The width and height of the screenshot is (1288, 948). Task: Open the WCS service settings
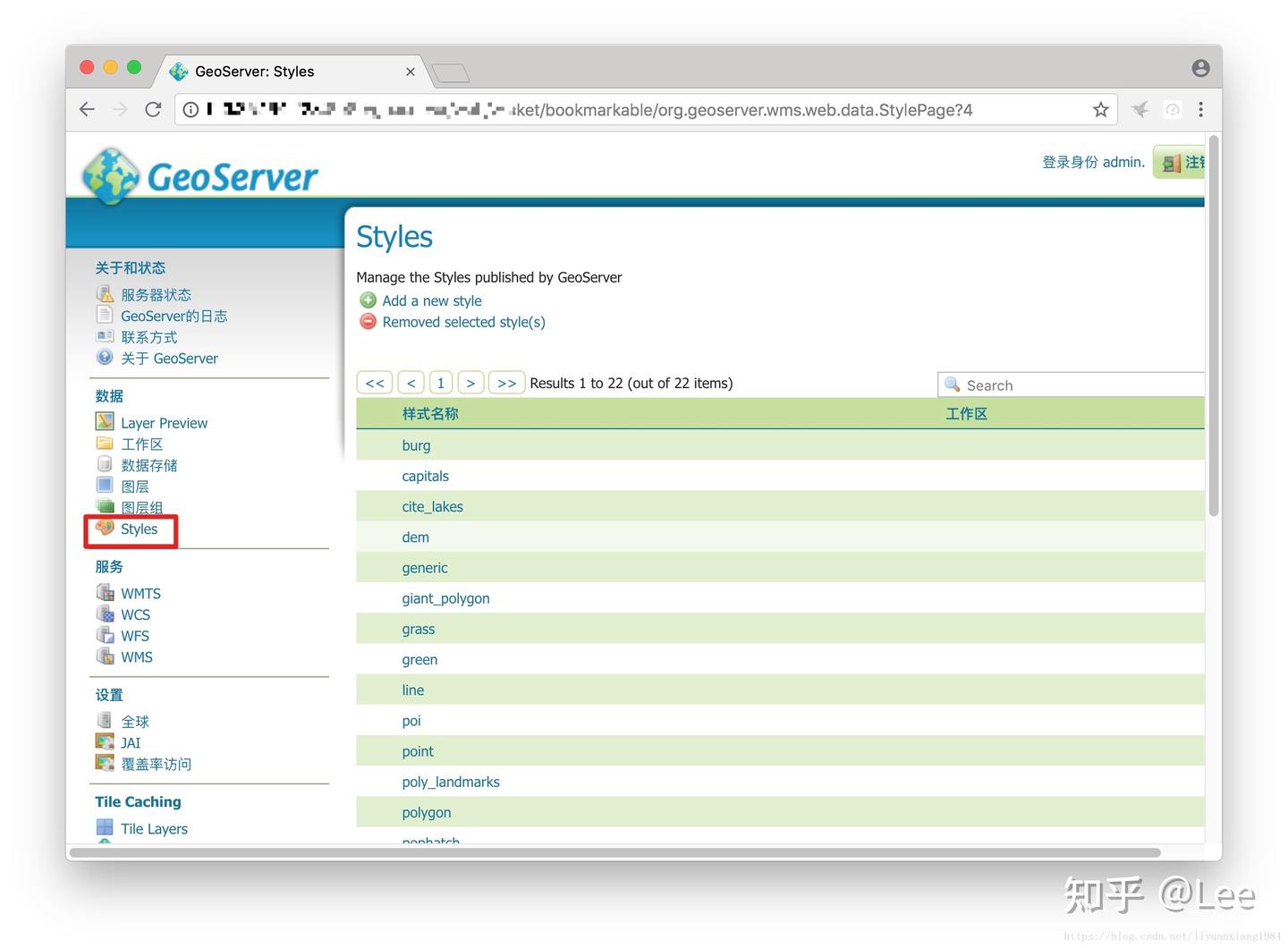[x=135, y=614]
